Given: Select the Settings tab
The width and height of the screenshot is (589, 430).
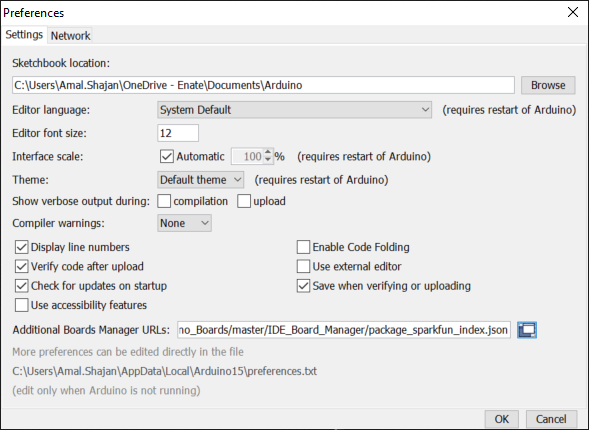Looking at the screenshot, I should 24,35.
